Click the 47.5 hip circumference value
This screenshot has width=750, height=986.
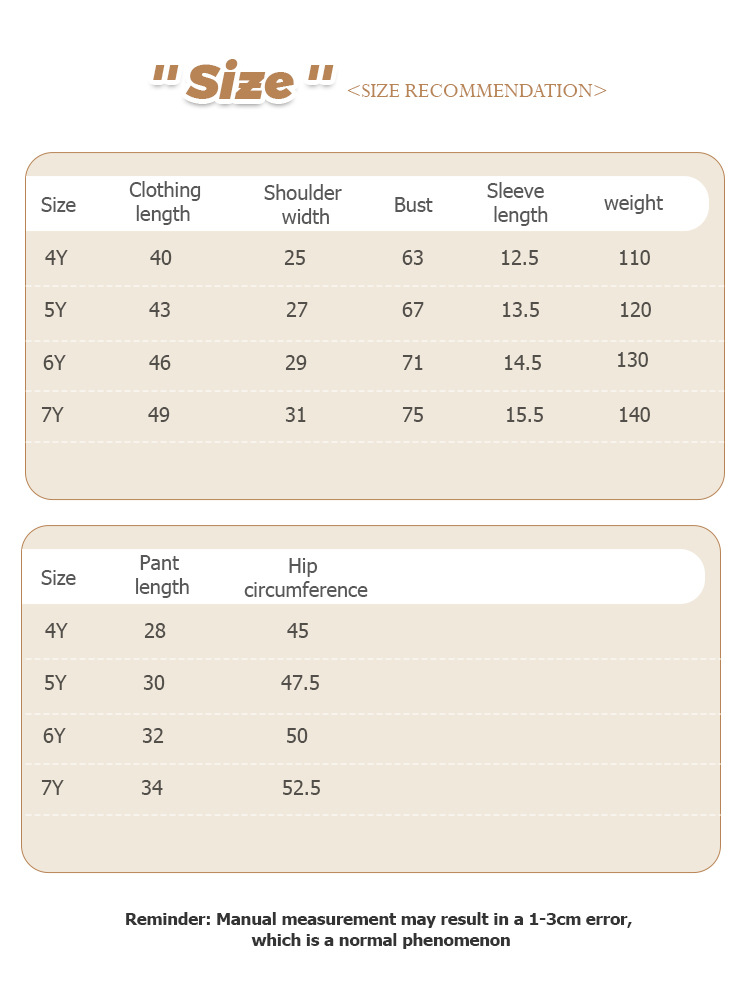tap(300, 683)
